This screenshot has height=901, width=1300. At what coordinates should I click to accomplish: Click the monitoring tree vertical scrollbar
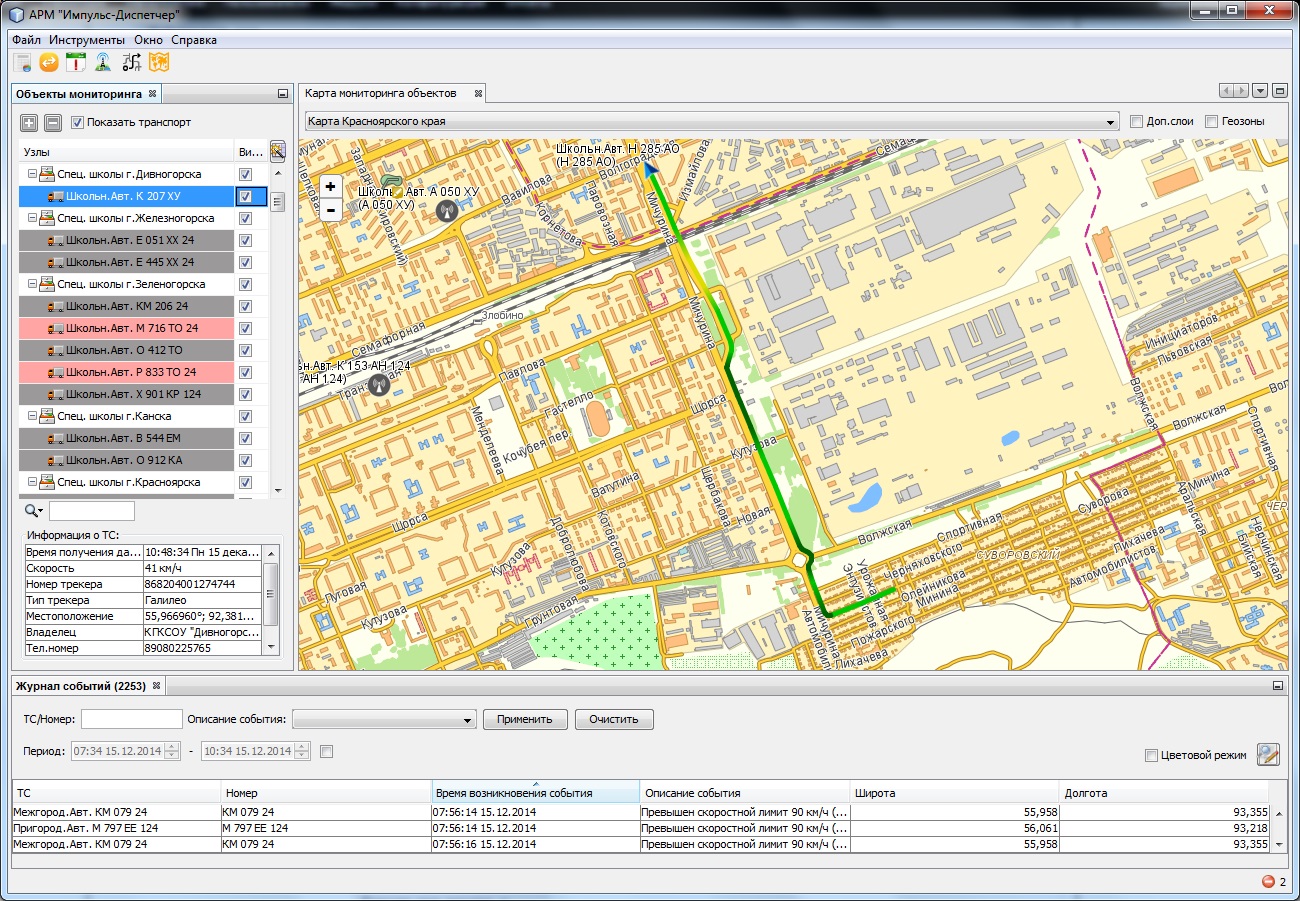[x=278, y=330]
